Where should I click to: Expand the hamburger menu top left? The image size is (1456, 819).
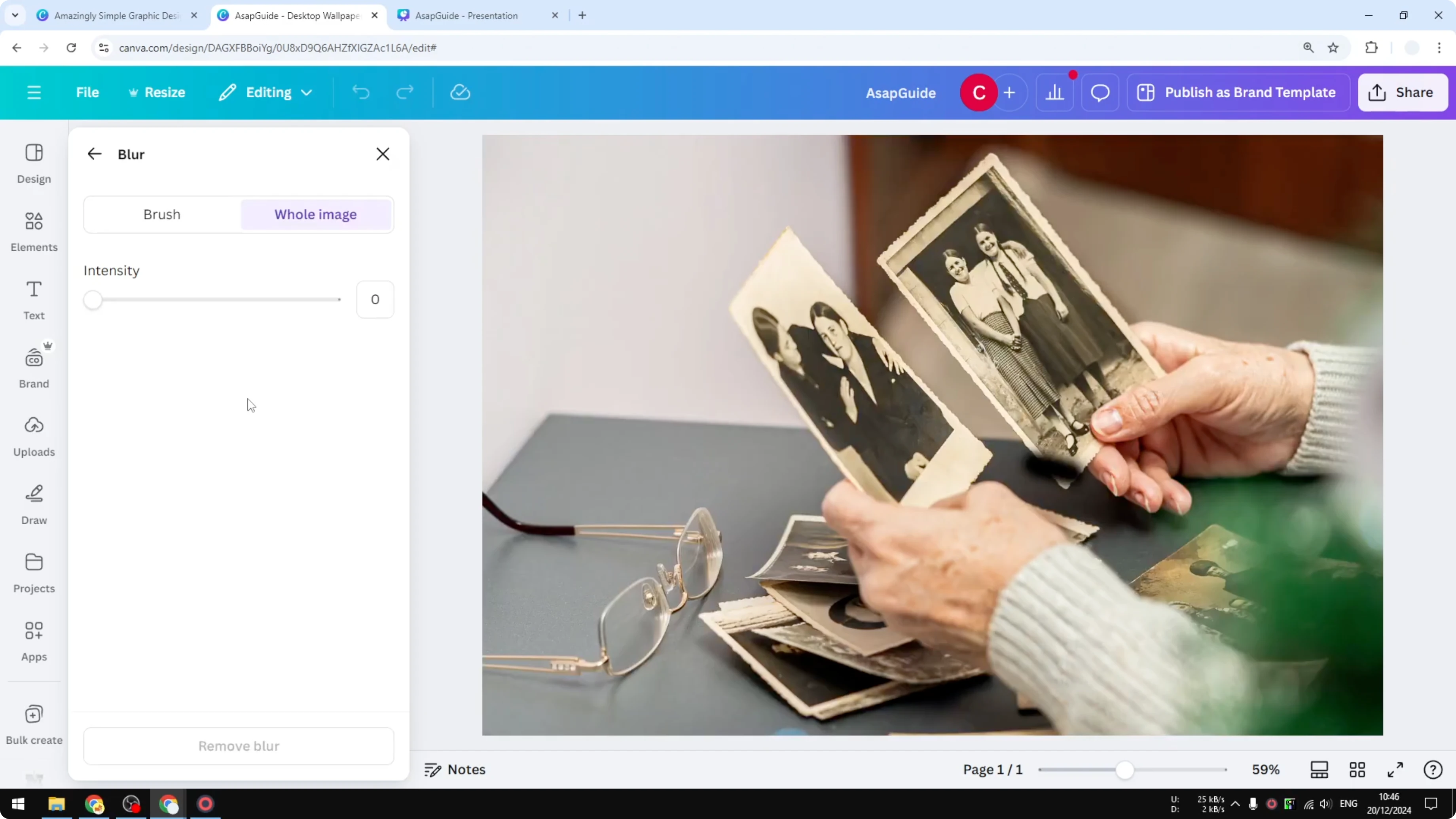[34, 92]
